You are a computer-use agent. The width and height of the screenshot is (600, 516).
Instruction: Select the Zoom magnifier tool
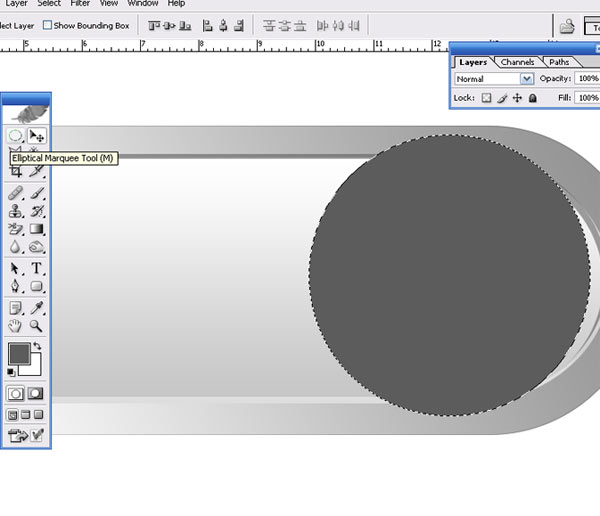pos(37,326)
